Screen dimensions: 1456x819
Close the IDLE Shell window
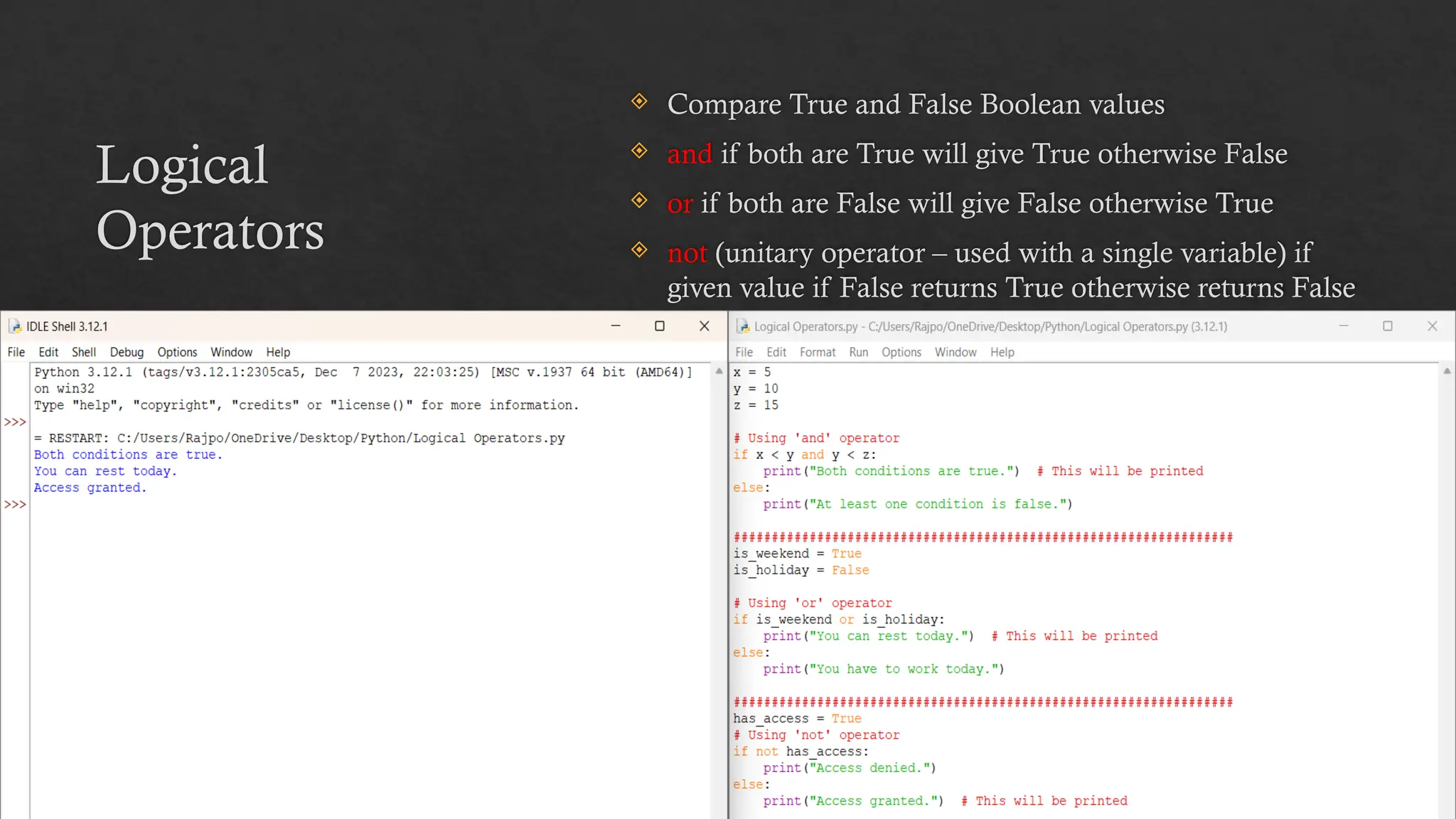[x=705, y=326]
